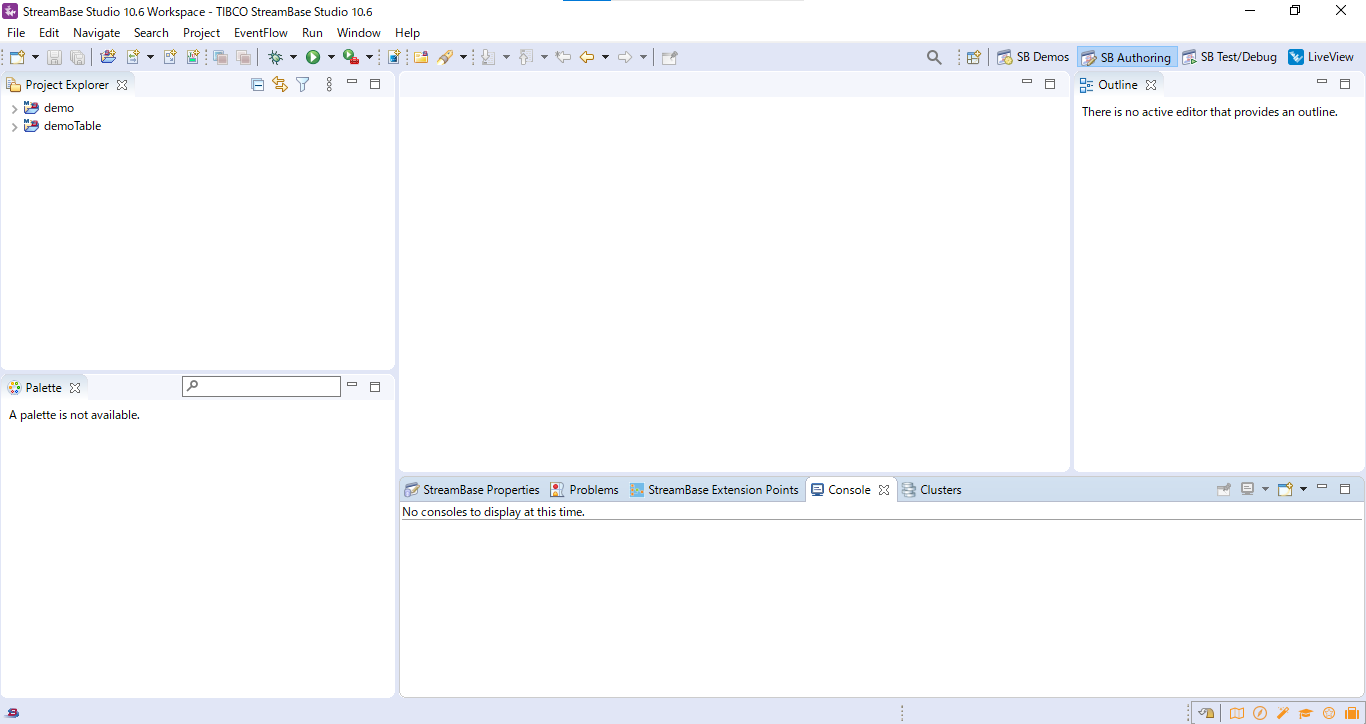The width and height of the screenshot is (1366, 724).
Task: Click the Last Edit Location arrow icon
Action: tap(563, 57)
